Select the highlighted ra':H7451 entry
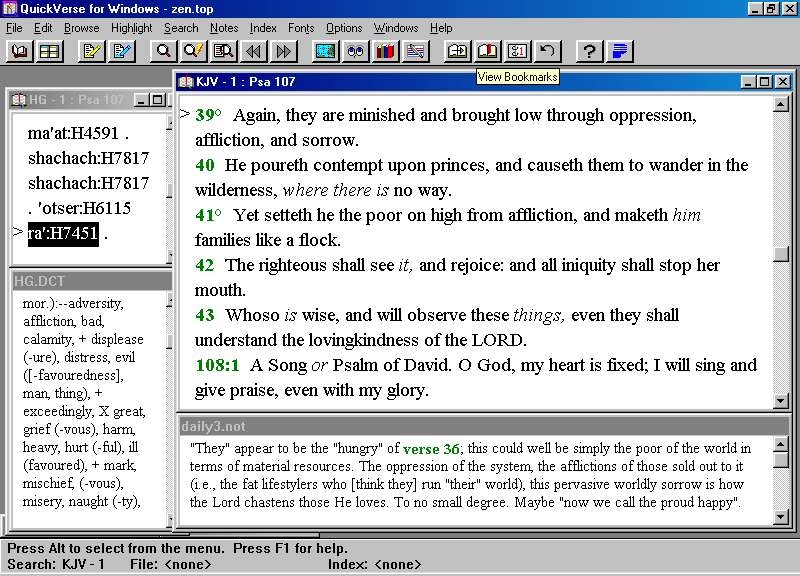800x576 pixels. point(63,234)
